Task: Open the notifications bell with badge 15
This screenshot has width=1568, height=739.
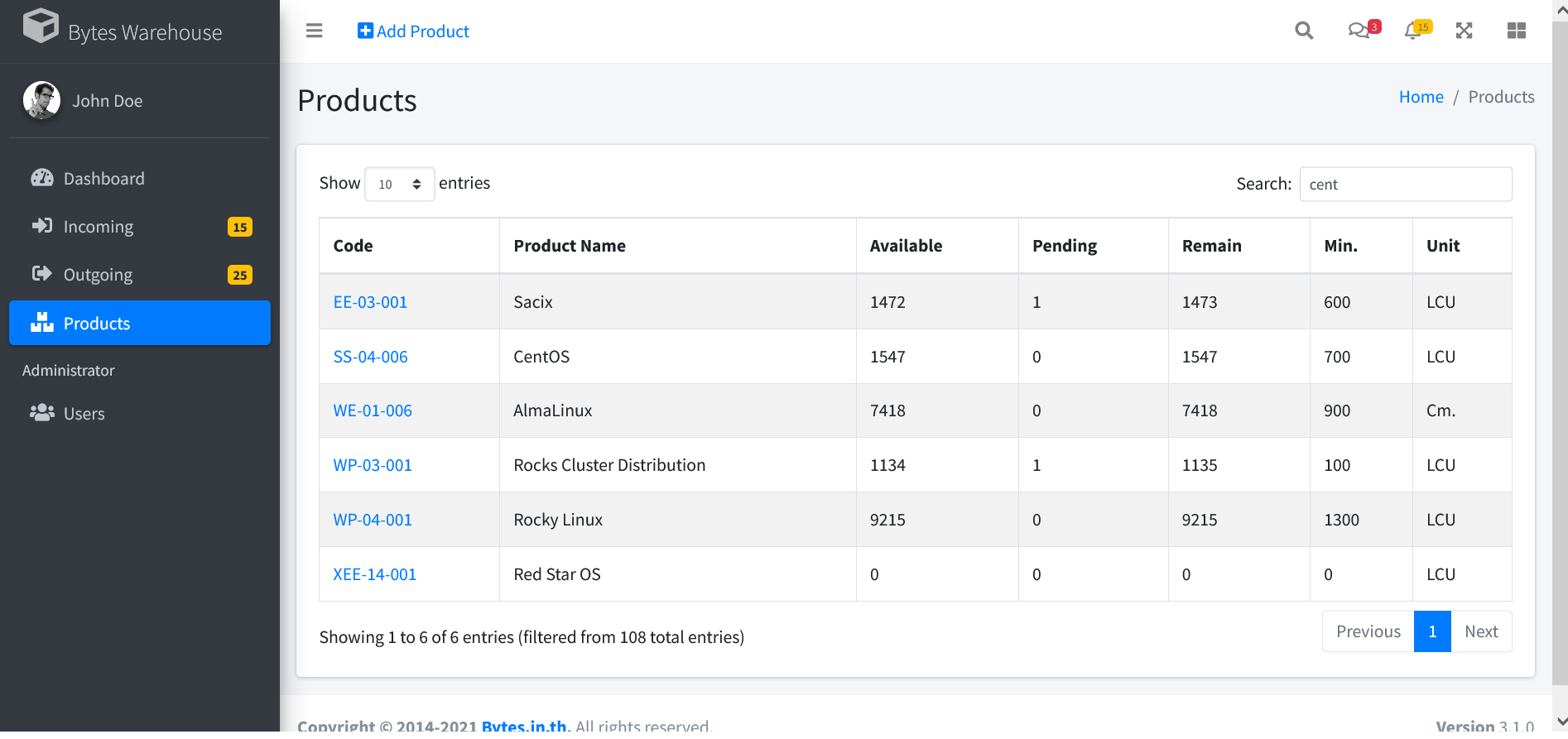Action: coord(1417,30)
